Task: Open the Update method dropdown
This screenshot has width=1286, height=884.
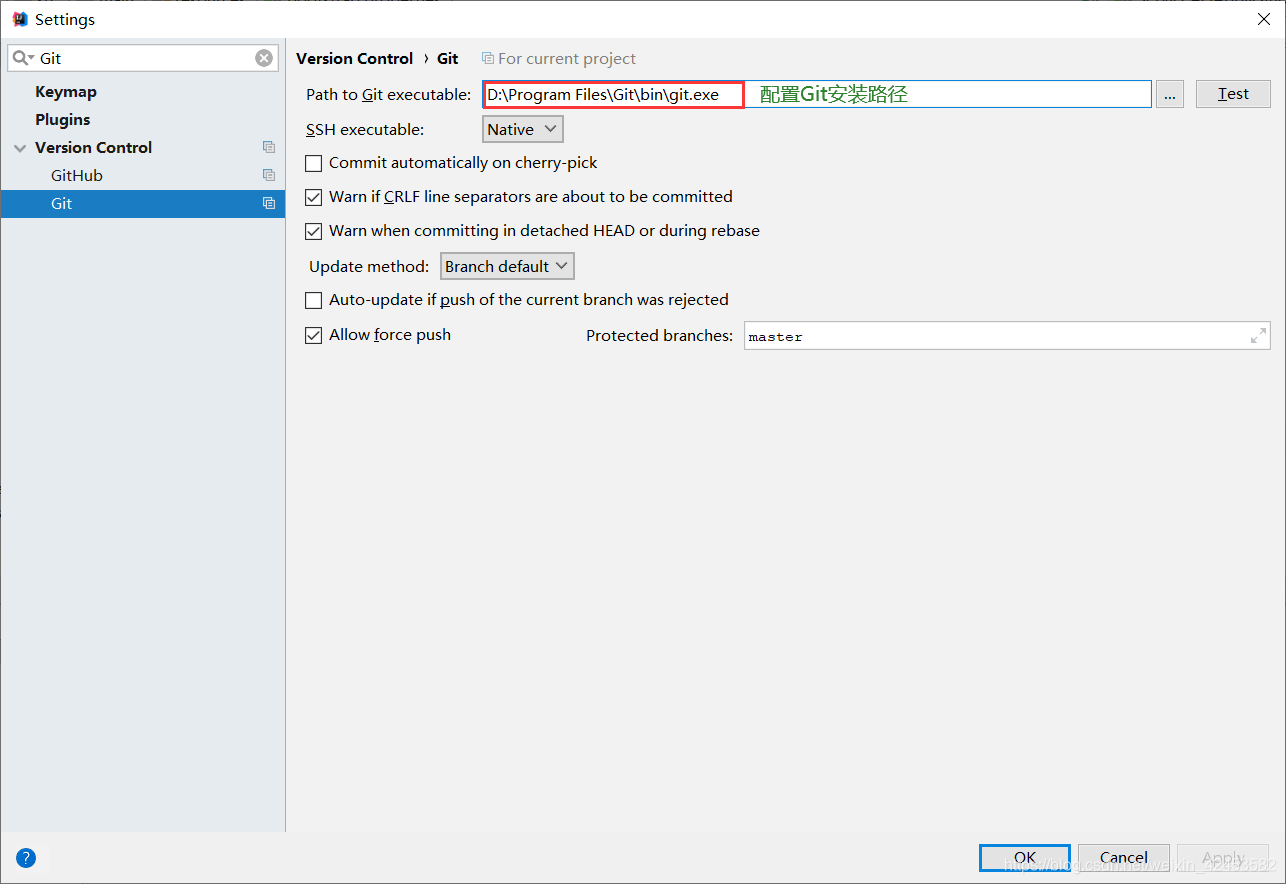Action: tap(508, 266)
